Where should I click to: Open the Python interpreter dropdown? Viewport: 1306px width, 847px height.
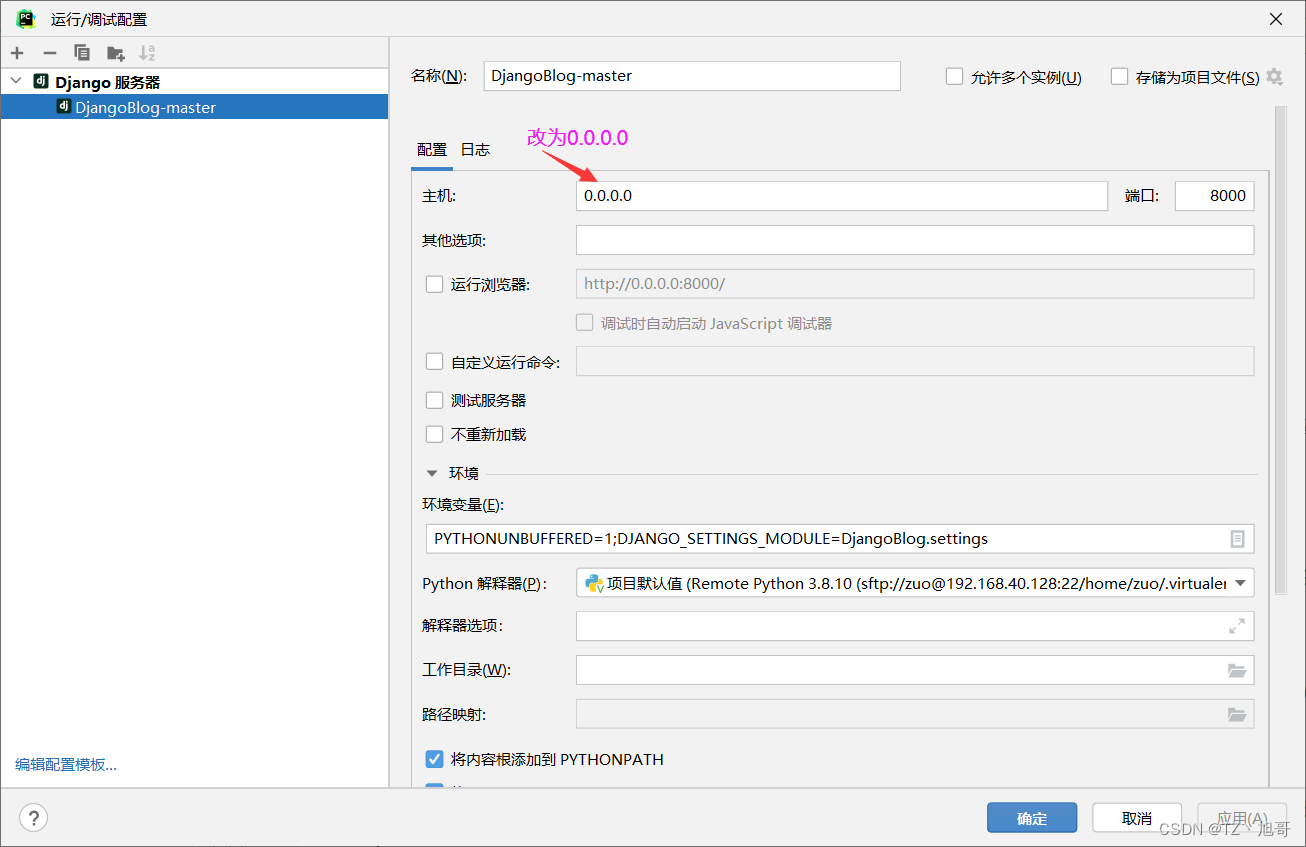pyautogui.click(x=1240, y=583)
